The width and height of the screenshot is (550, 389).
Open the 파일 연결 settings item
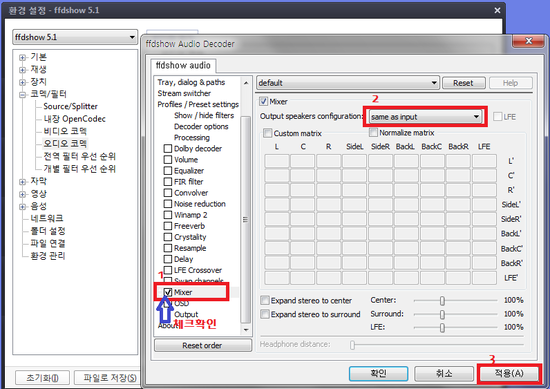pyautogui.click(x=48, y=243)
